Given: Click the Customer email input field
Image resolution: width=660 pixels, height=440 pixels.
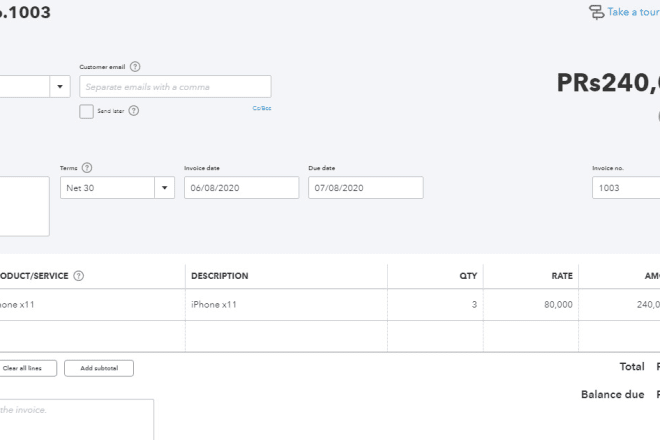Looking at the screenshot, I should click(175, 87).
